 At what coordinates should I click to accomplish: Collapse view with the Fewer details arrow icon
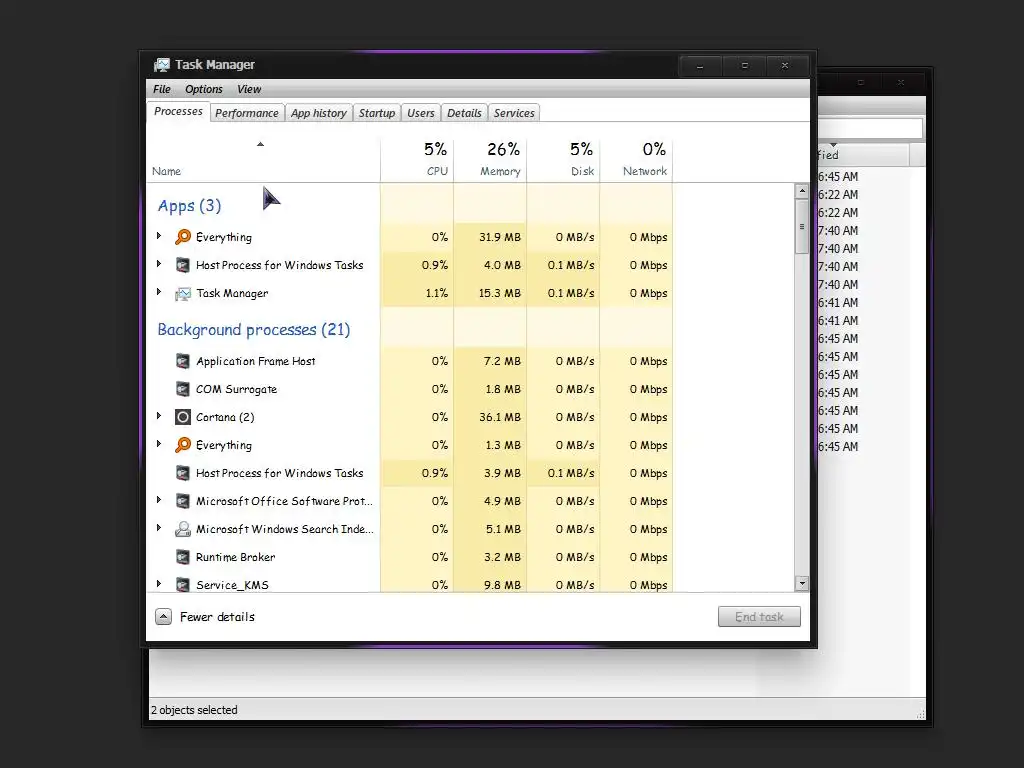163,616
